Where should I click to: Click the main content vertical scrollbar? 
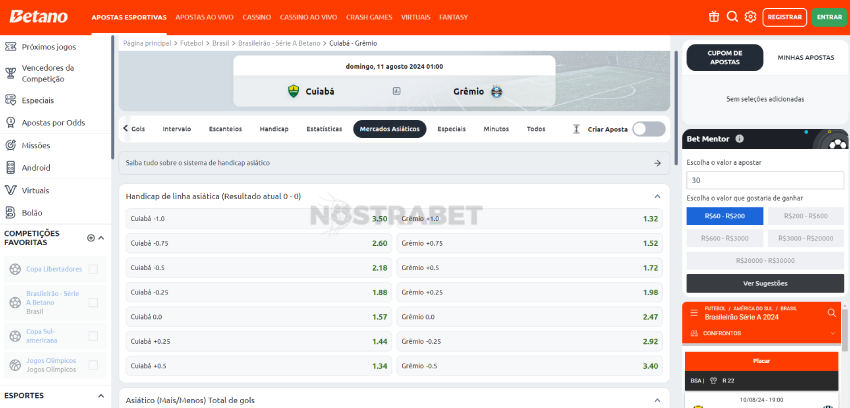point(675,108)
